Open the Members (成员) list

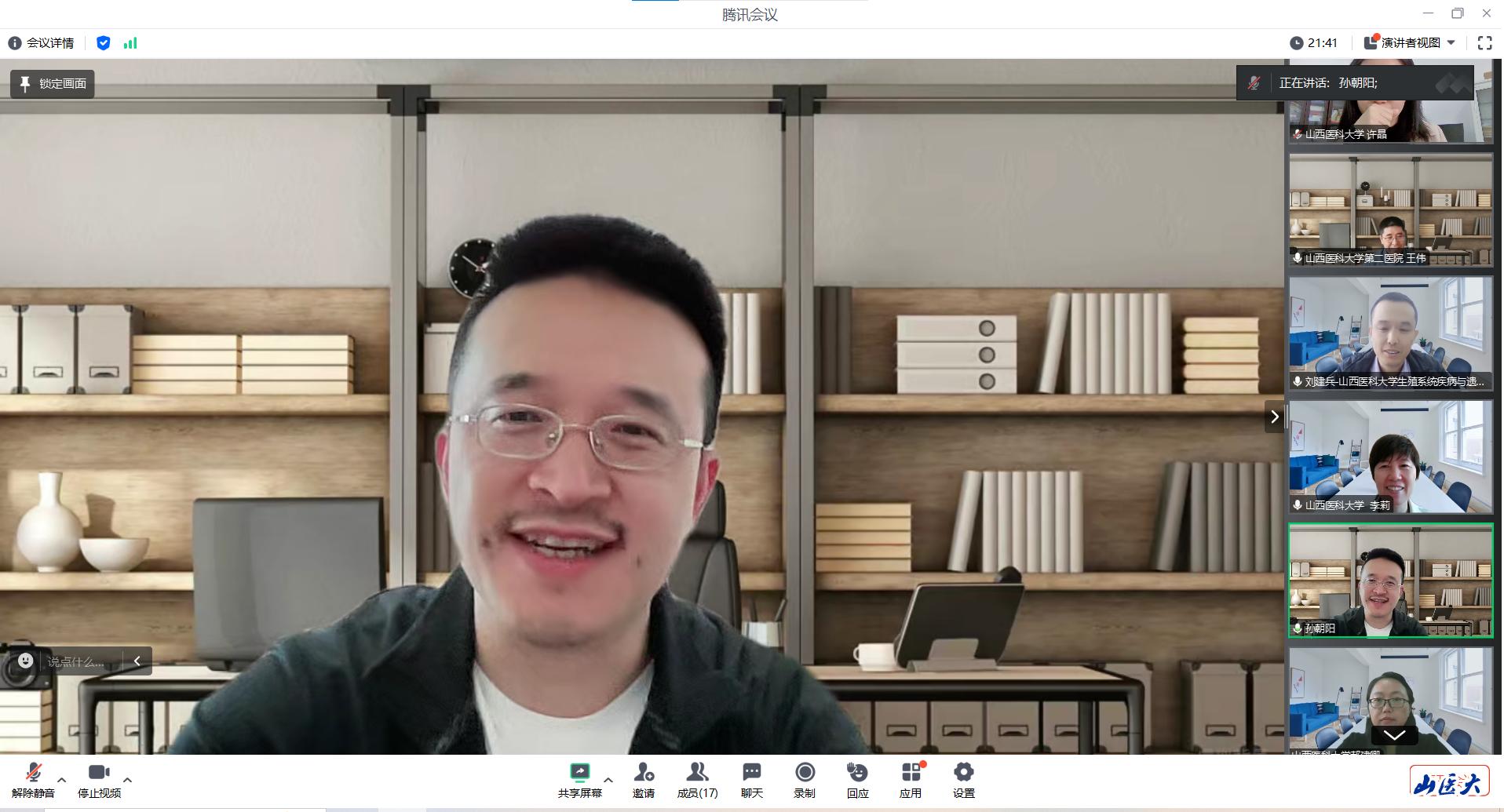tap(697, 774)
